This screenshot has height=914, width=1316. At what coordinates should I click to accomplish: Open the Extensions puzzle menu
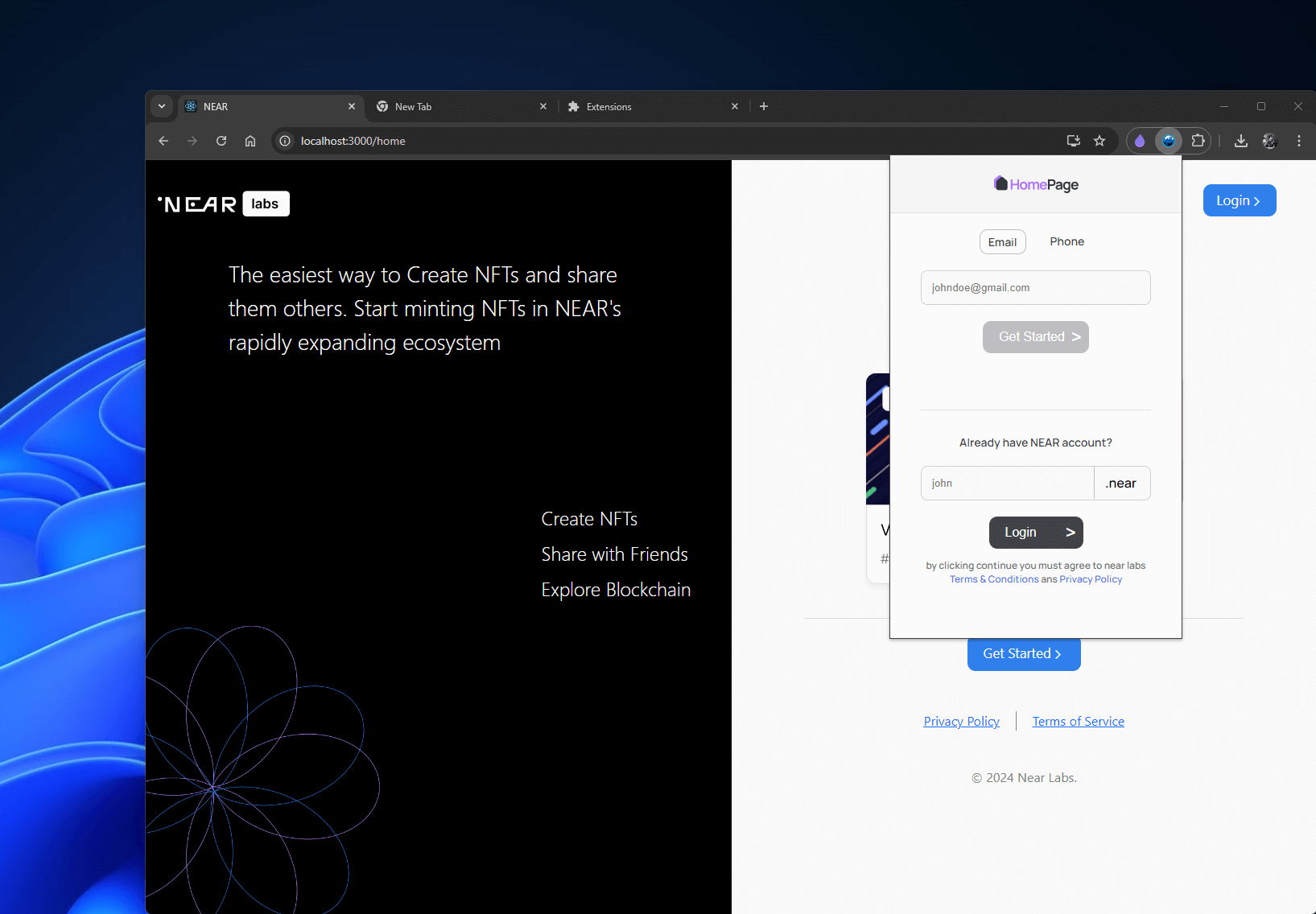click(x=1198, y=141)
